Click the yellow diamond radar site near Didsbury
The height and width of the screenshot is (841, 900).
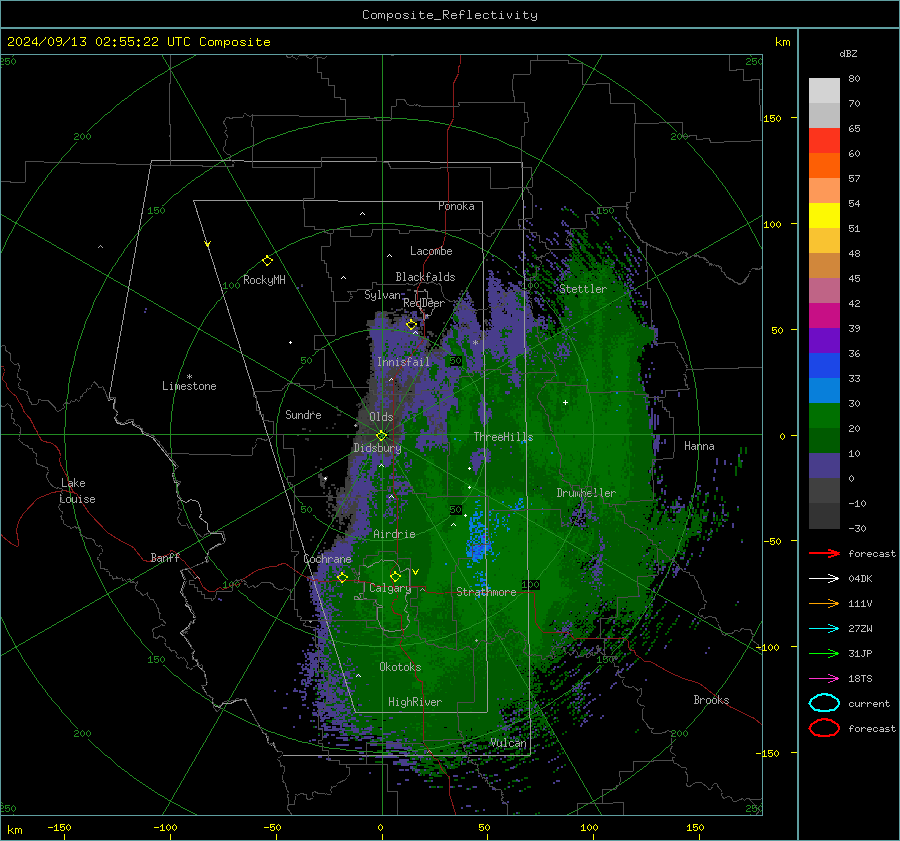[x=381, y=436]
